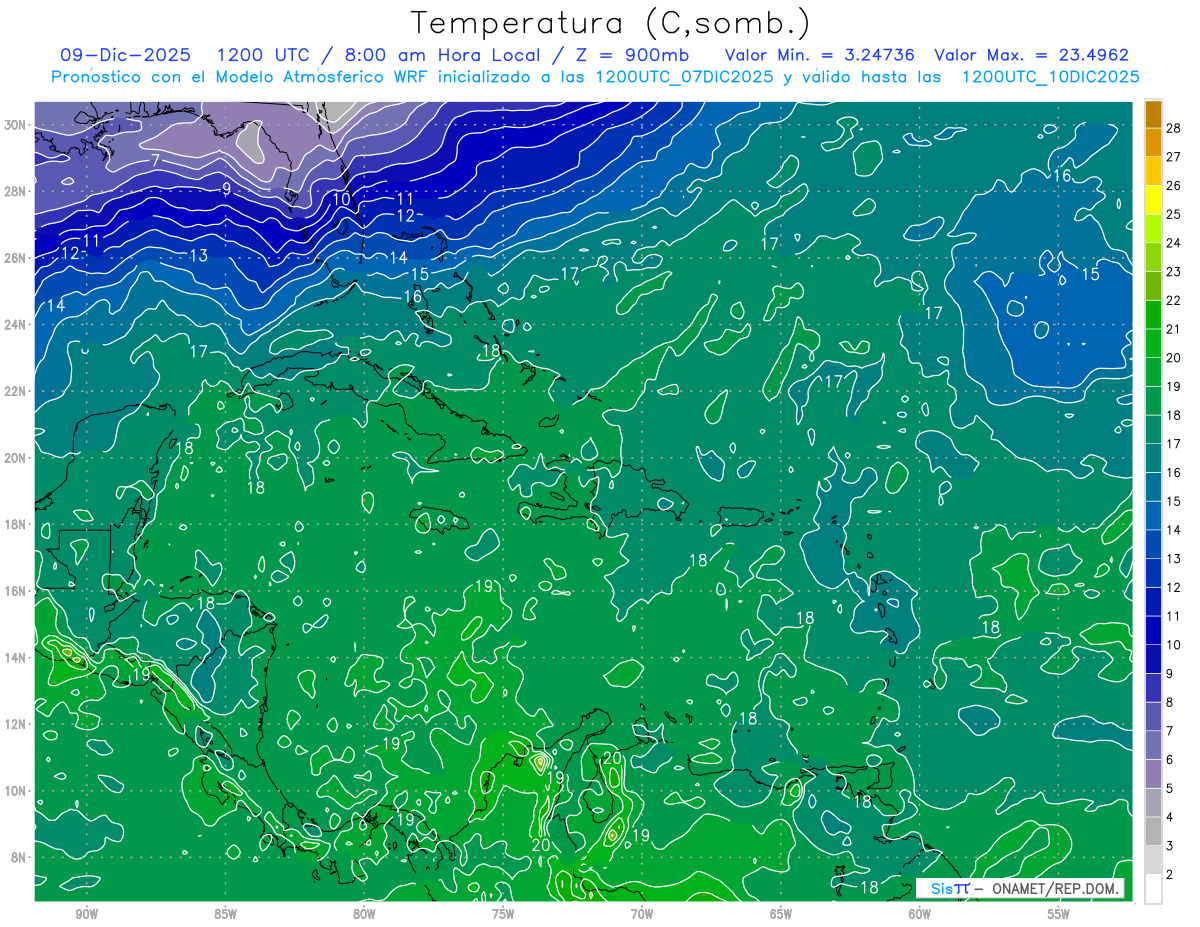The width and height of the screenshot is (1200, 927).
Task: Click the "75W" longitude axis label
Action: 503,913
